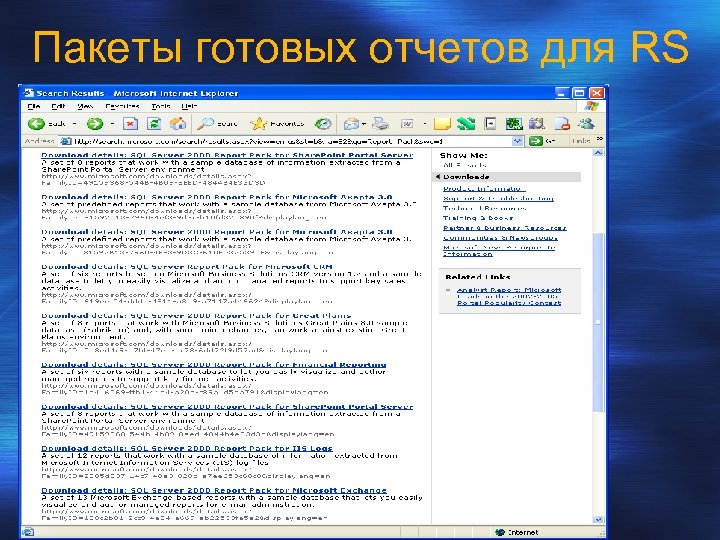Viewport: 720px width, 540px height.
Task: Click the Mail envelope toolbar icon
Action: coord(351,124)
